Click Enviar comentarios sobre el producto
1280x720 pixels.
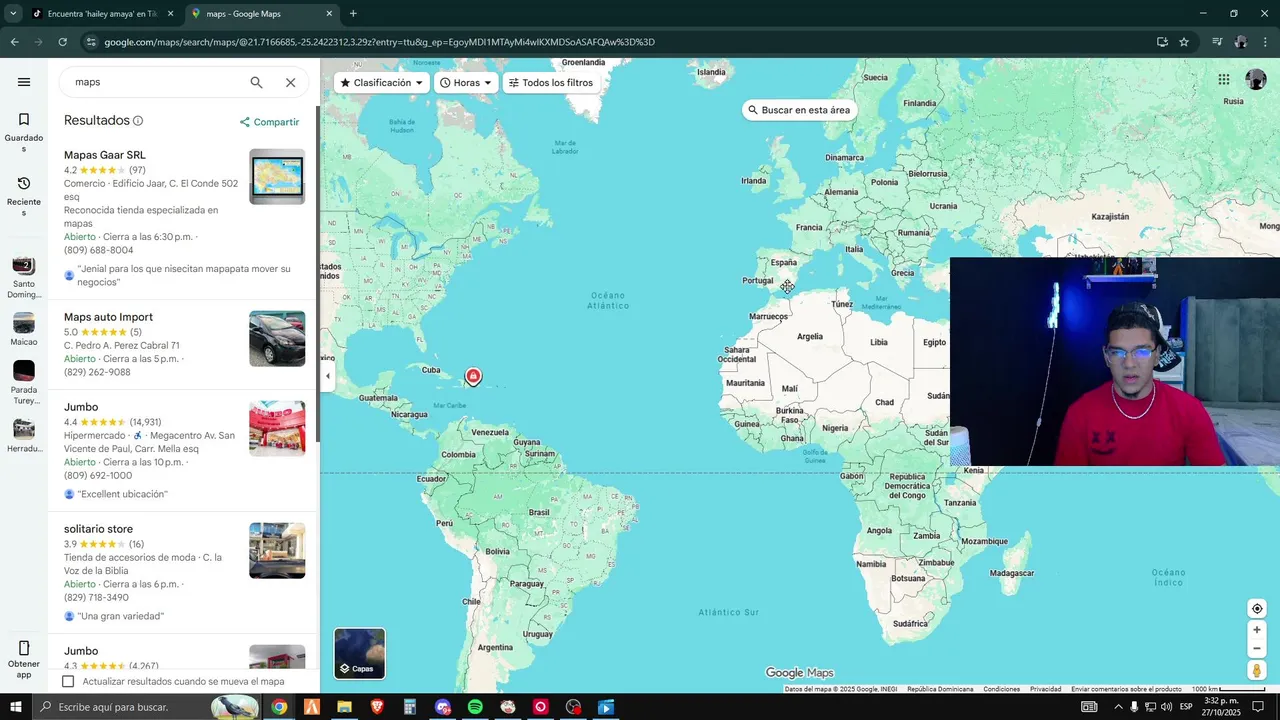pos(1126,689)
